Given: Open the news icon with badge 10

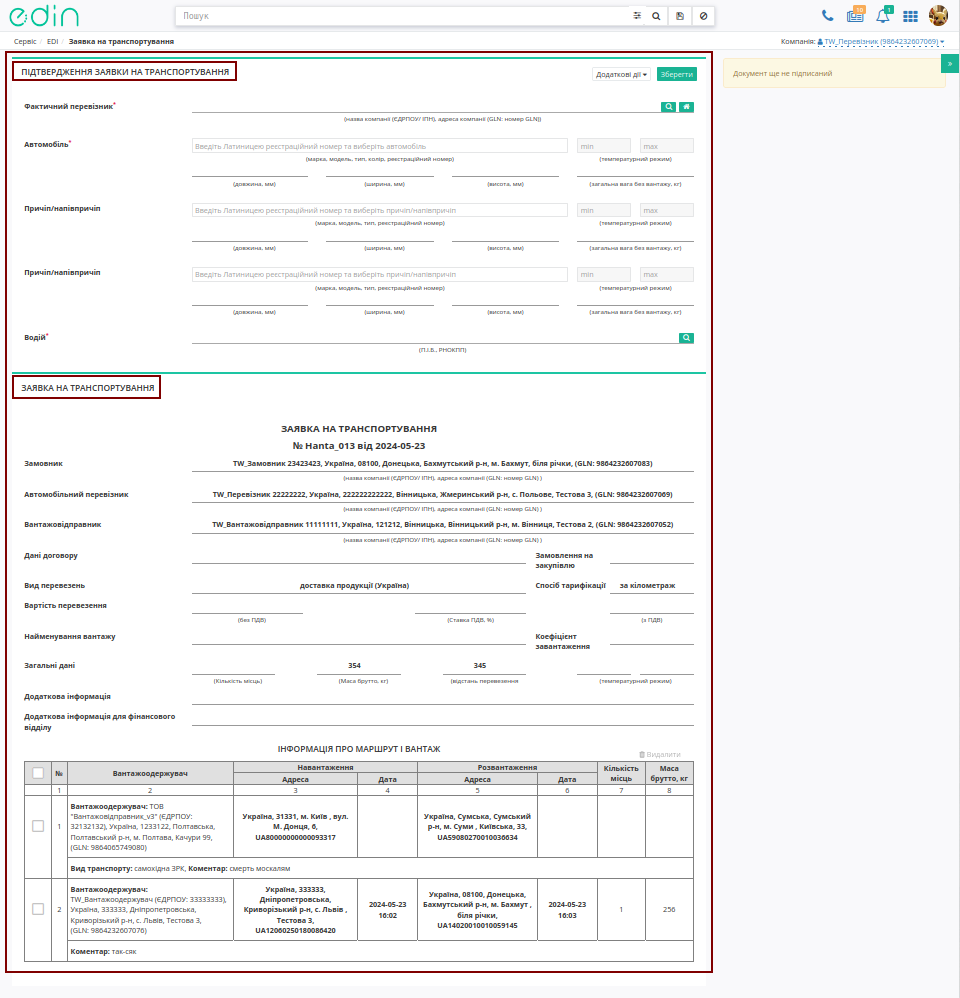Looking at the screenshot, I should point(855,15).
